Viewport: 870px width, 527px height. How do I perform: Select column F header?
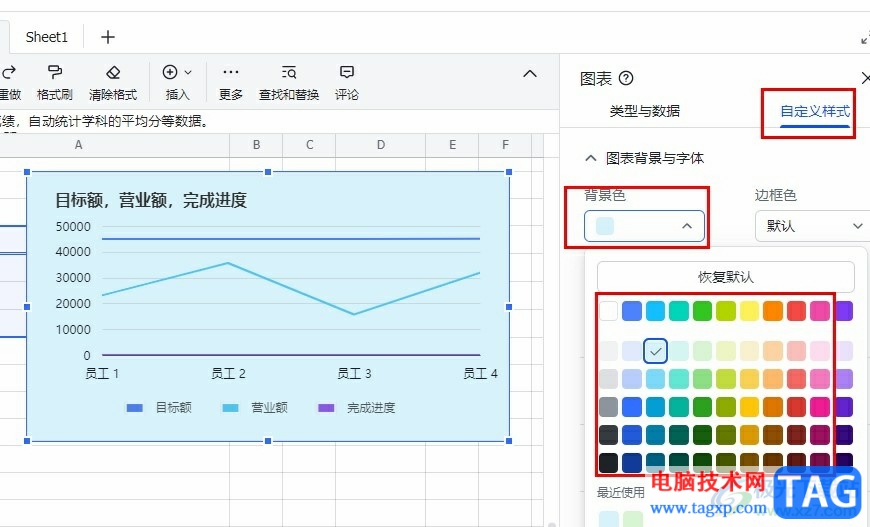click(505, 145)
